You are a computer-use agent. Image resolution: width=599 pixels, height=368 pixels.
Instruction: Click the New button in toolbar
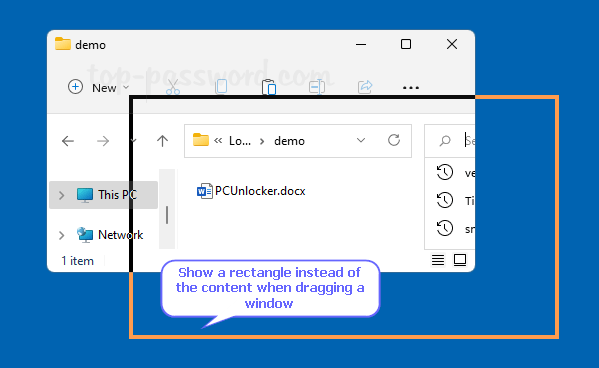(99, 88)
